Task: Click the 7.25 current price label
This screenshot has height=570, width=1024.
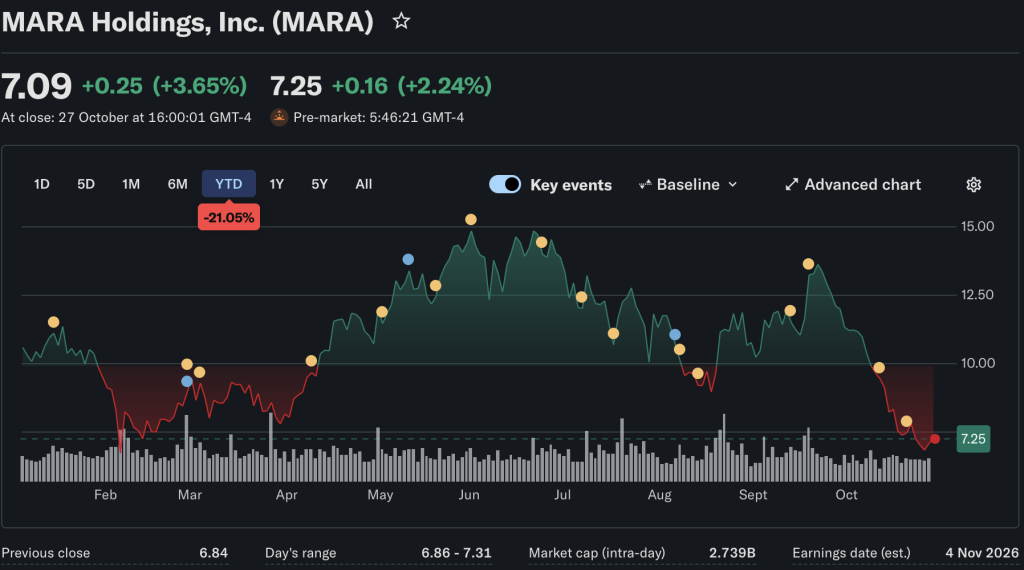Action: [973, 439]
